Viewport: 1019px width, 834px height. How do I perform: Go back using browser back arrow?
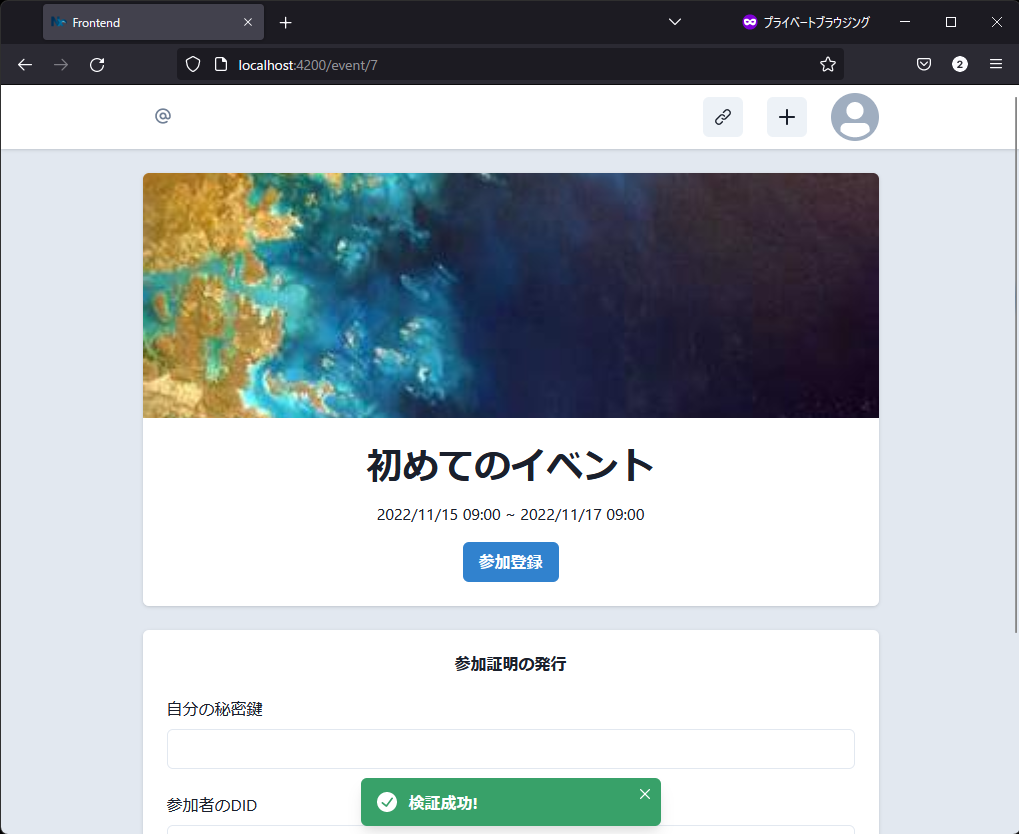coord(25,65)
